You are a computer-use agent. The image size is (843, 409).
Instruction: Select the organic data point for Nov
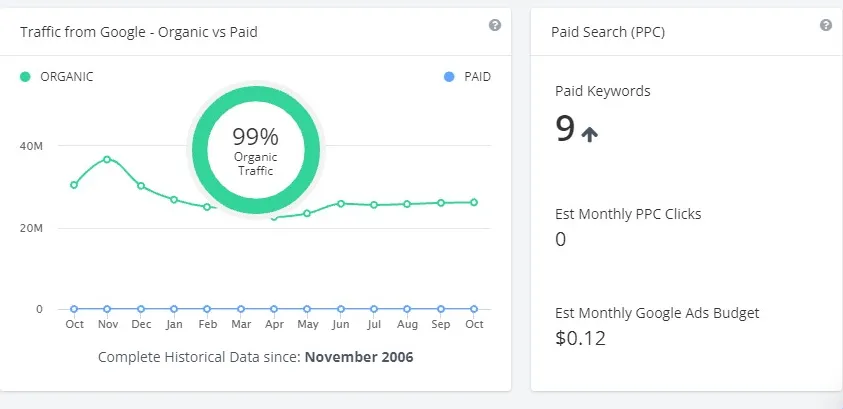click(107, 160)
